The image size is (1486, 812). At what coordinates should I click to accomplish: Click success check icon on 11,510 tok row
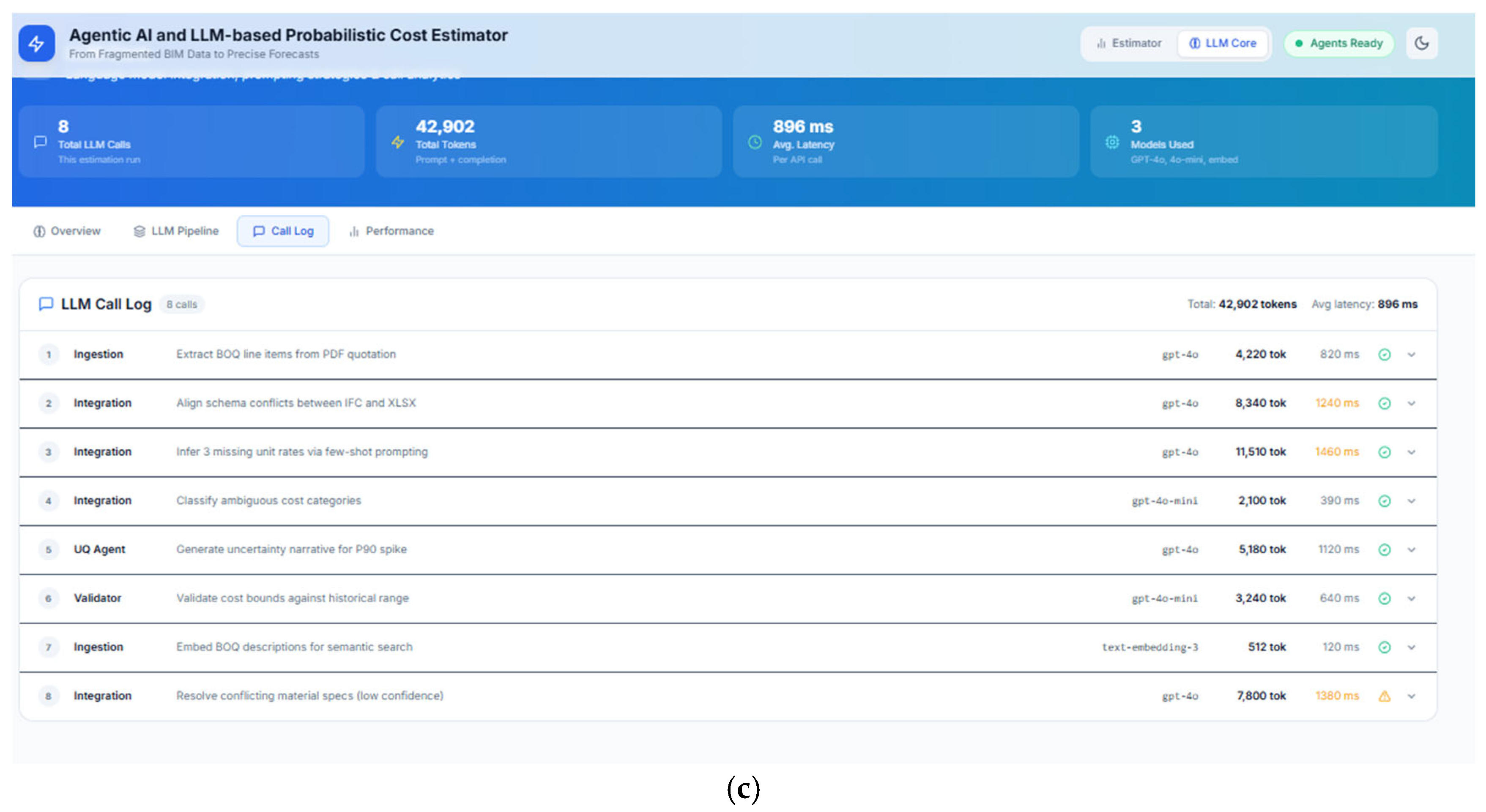1385,452
